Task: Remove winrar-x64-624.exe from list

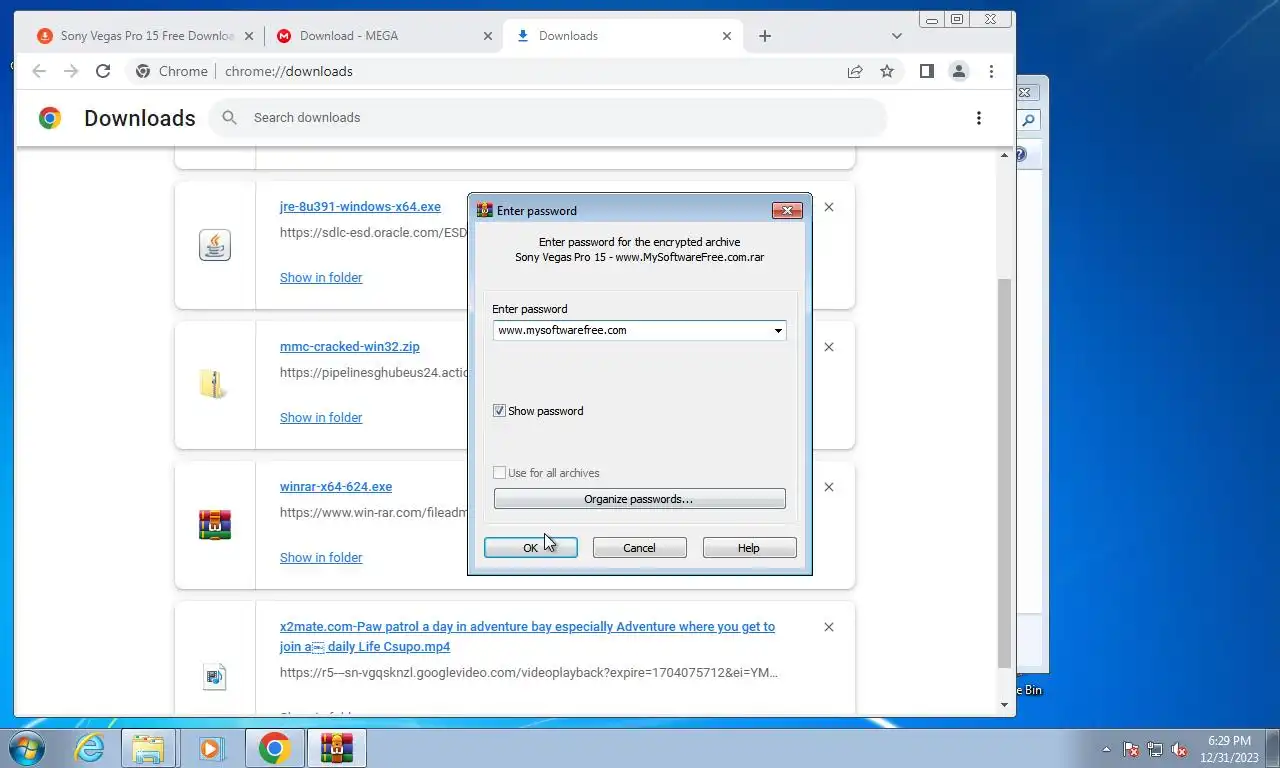Action: (828, 487)
